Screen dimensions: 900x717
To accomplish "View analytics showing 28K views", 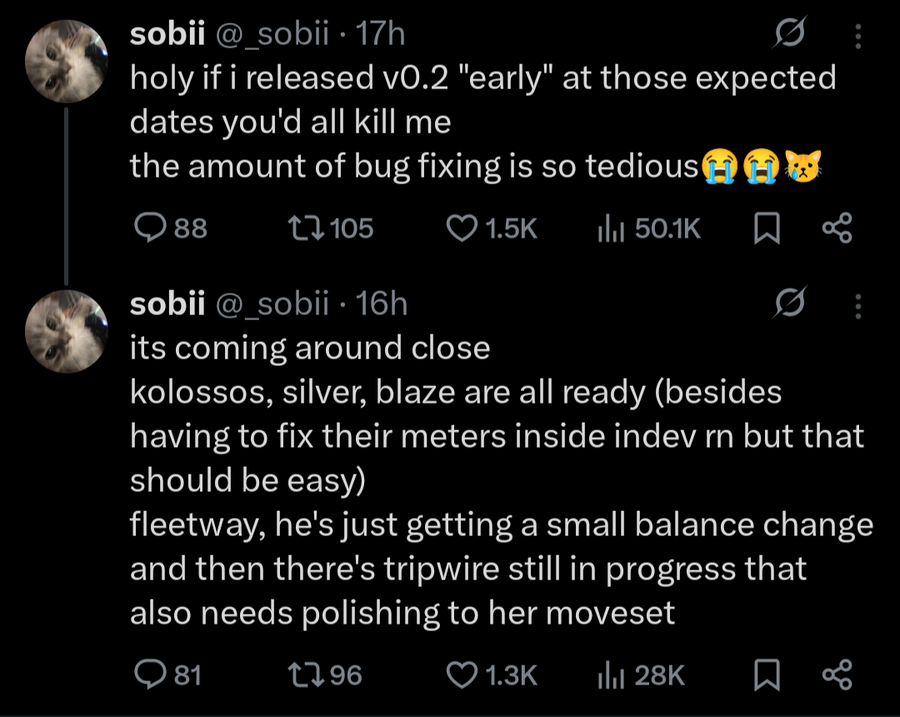I will (610, 675).
